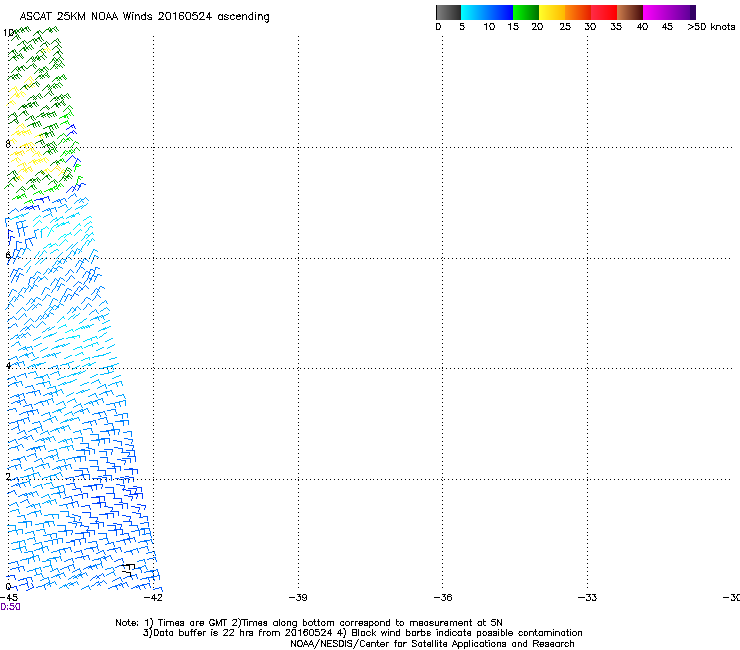Click the black contaminated wind barbs near longitude -42
Viewport: 740px width, 650px height.
coord(128,570)
